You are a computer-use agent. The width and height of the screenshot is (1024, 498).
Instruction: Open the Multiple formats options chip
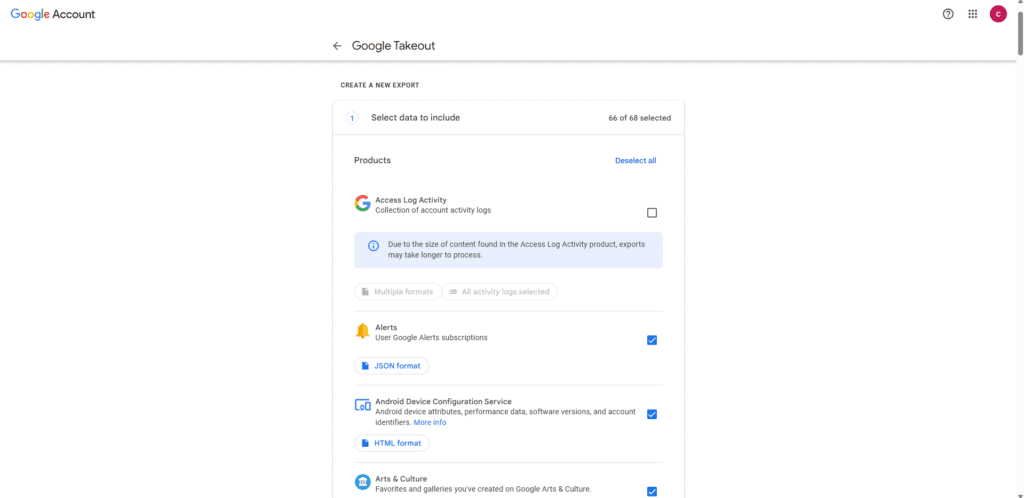(x=397, y=292)
